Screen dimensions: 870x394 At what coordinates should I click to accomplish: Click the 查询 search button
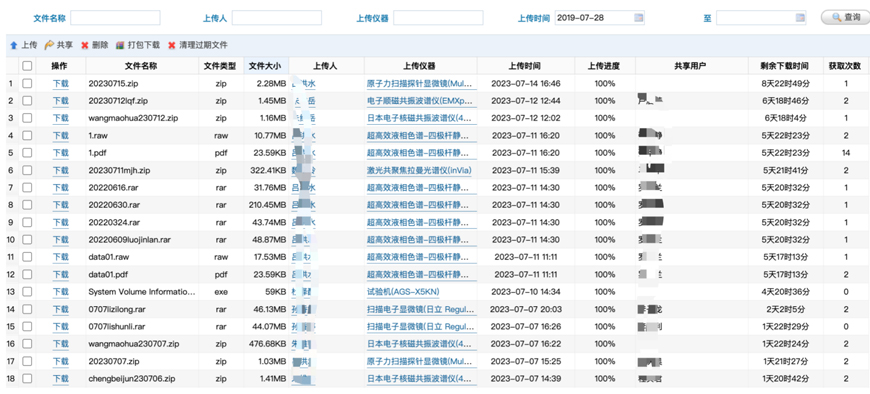pos(845,18)
